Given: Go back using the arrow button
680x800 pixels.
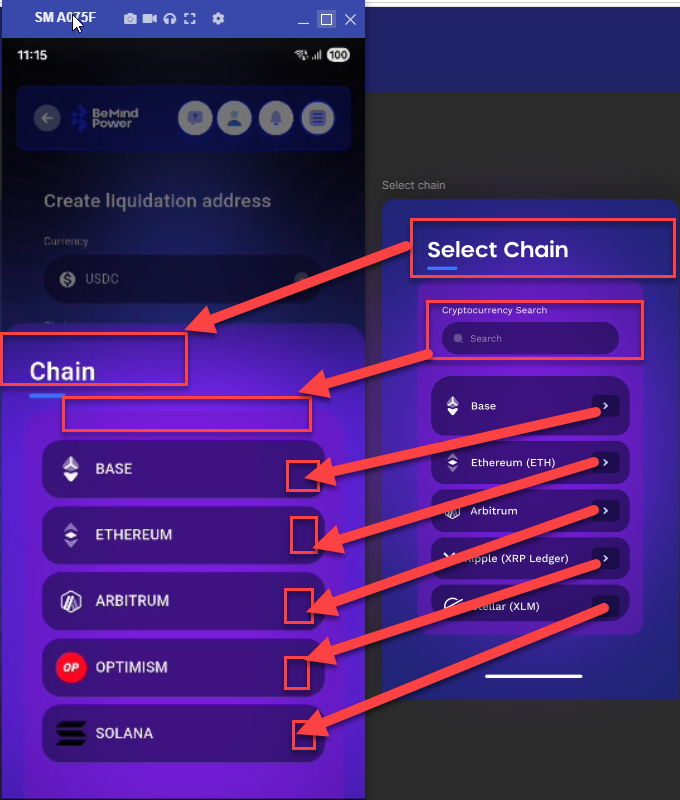Looking at the screenshot, I should tap(47, 119).
